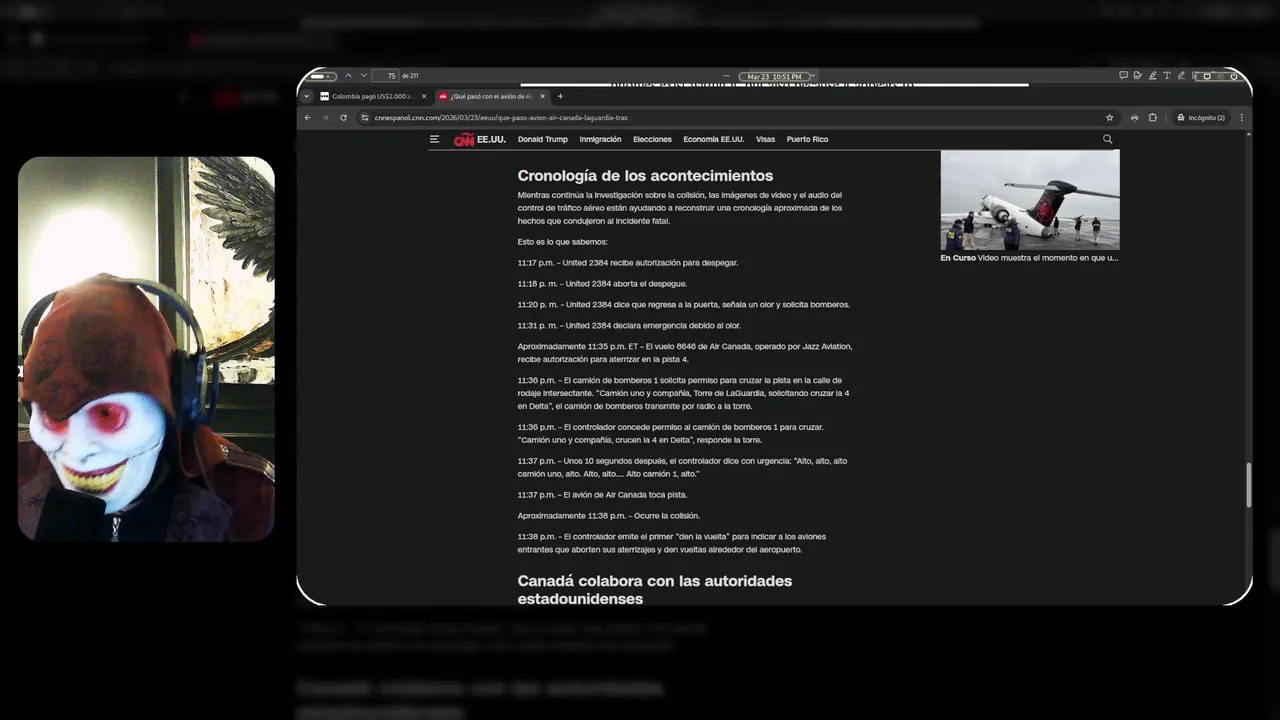The height and width of the screenshot is (720, 1280).
Task: Select the pen drawing tool
Action: [1181, 76]
